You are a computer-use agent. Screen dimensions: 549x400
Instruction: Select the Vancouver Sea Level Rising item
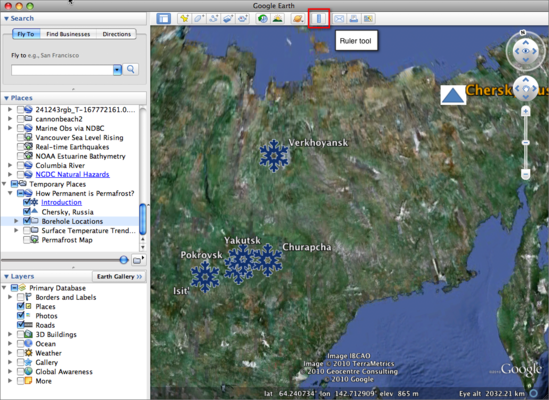tap(79, 137)
